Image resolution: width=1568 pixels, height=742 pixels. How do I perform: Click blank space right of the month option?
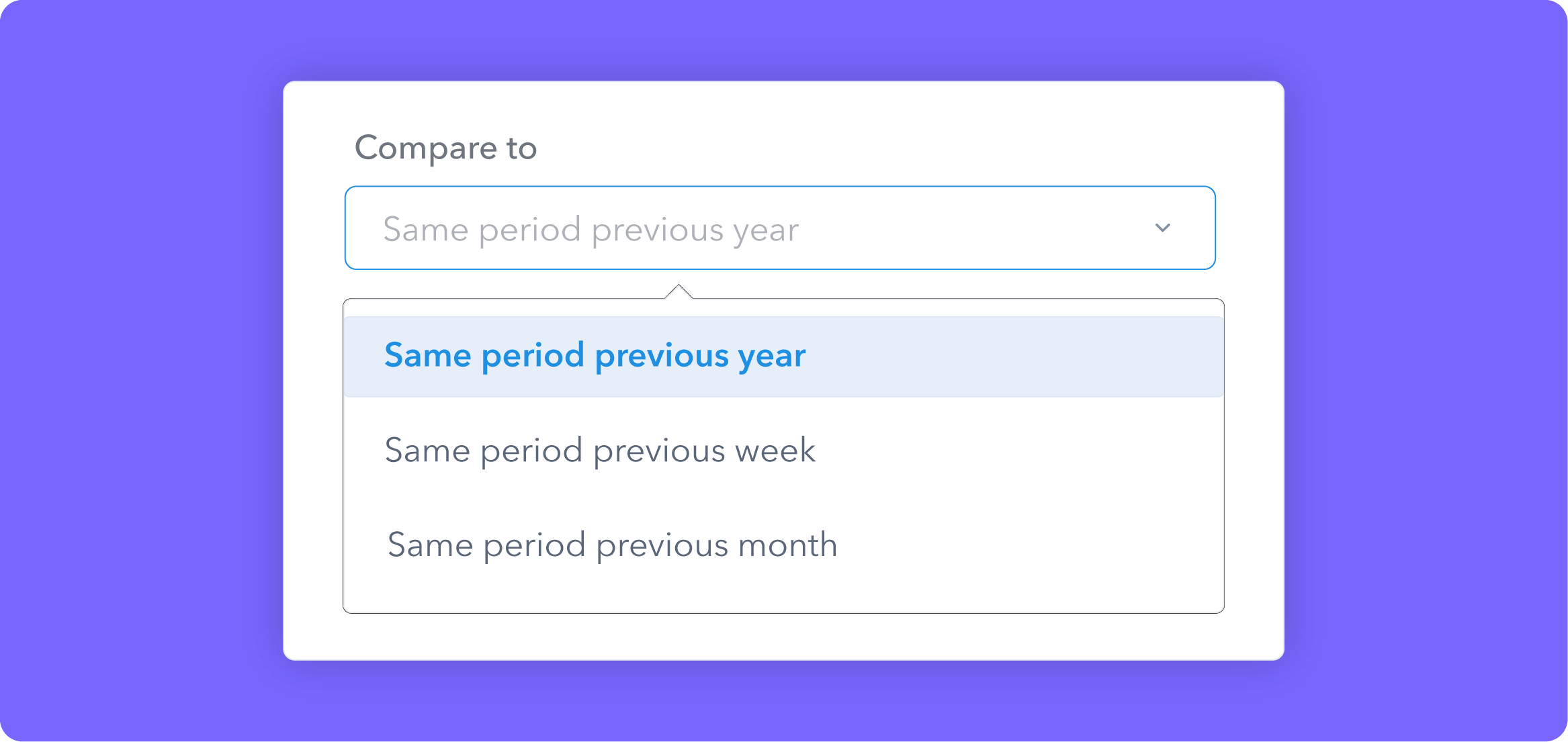(1031, 545)
